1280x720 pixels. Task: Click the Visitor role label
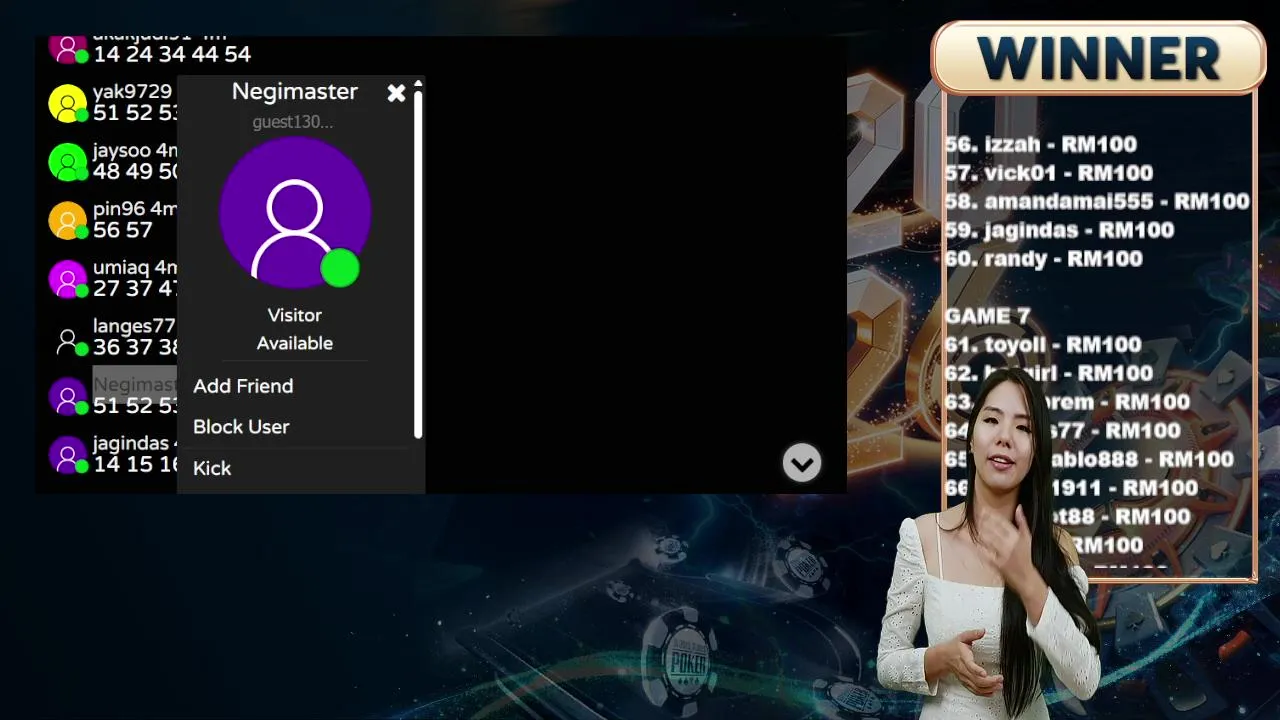[x=294, y=315]
